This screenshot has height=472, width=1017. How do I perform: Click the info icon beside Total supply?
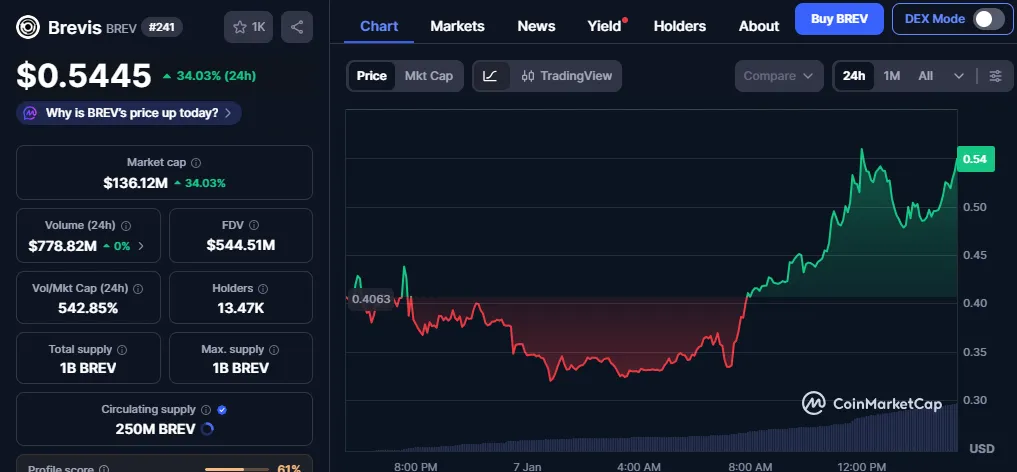coord(122,349)
